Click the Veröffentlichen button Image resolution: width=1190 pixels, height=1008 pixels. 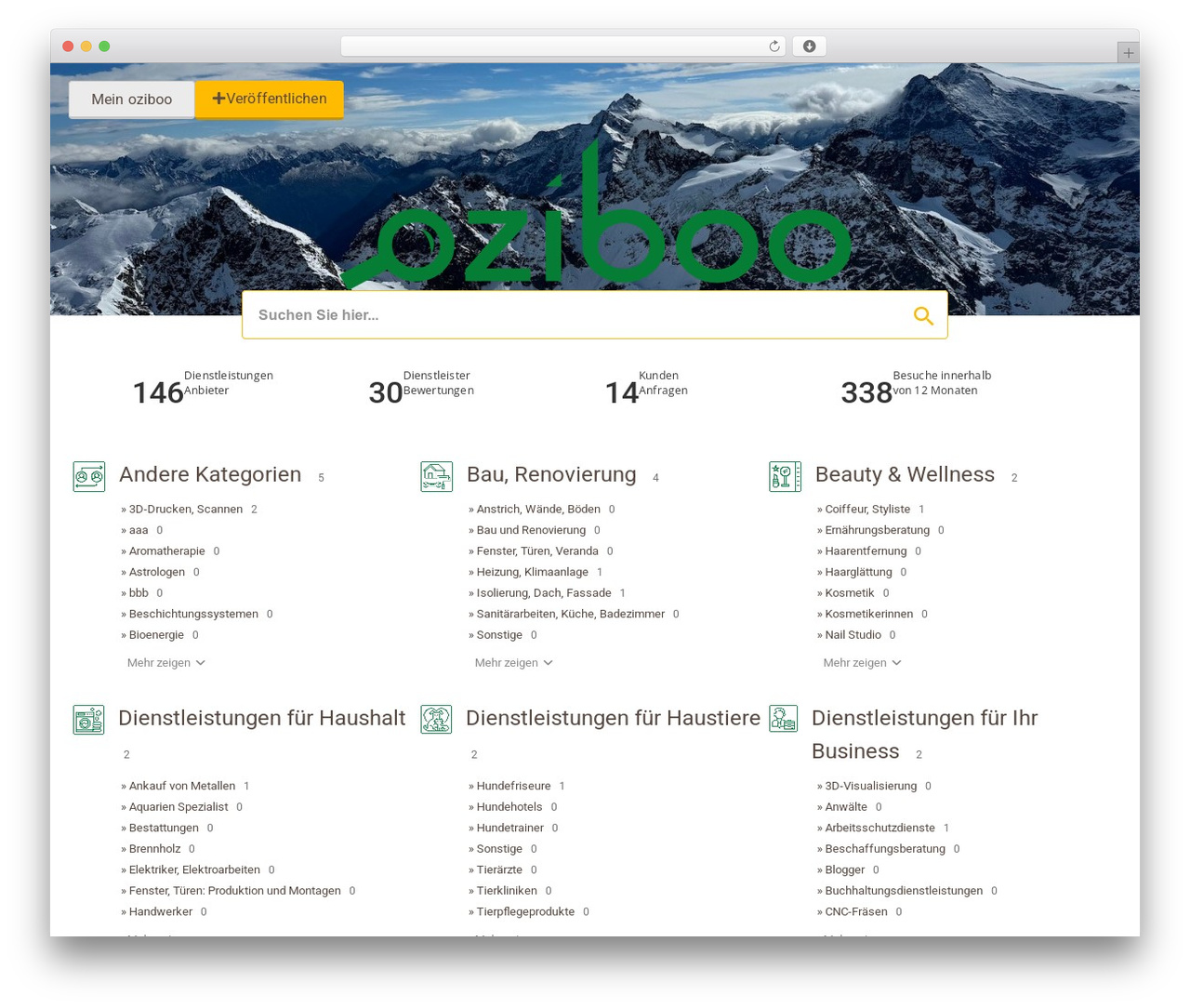[270, 99]
